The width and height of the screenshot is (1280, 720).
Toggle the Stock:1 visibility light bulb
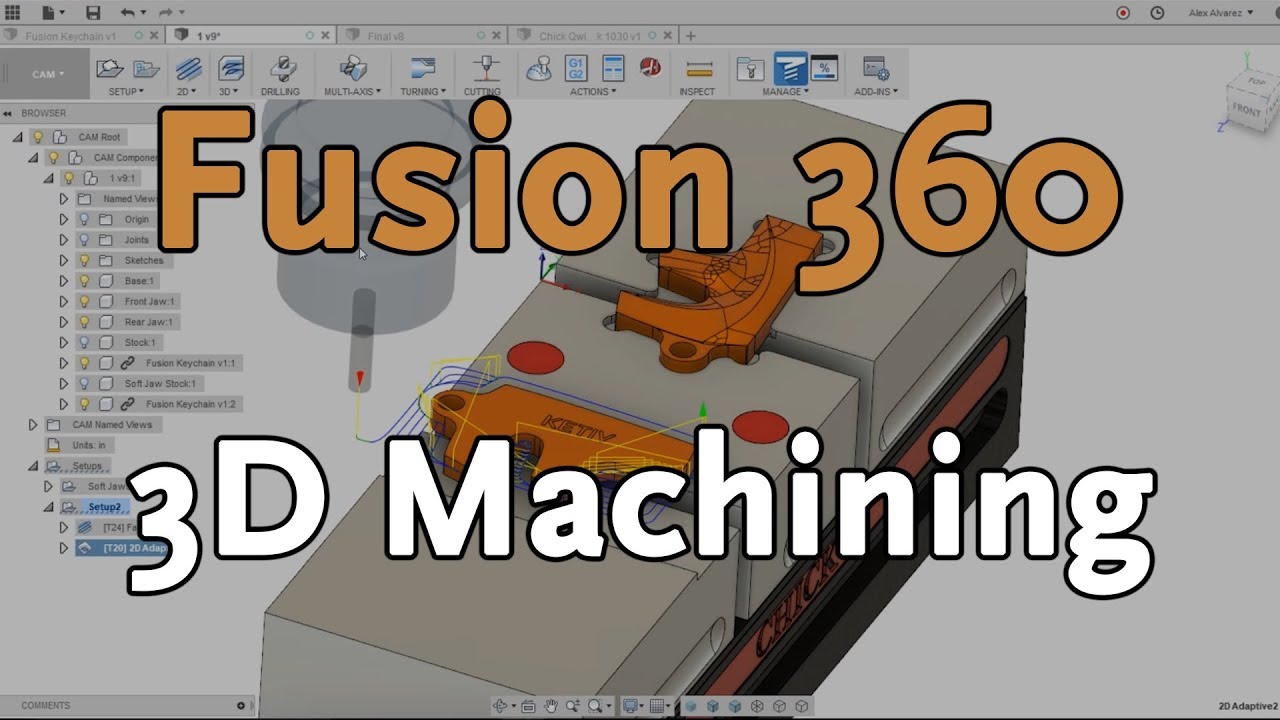click(x=84, y=342)
